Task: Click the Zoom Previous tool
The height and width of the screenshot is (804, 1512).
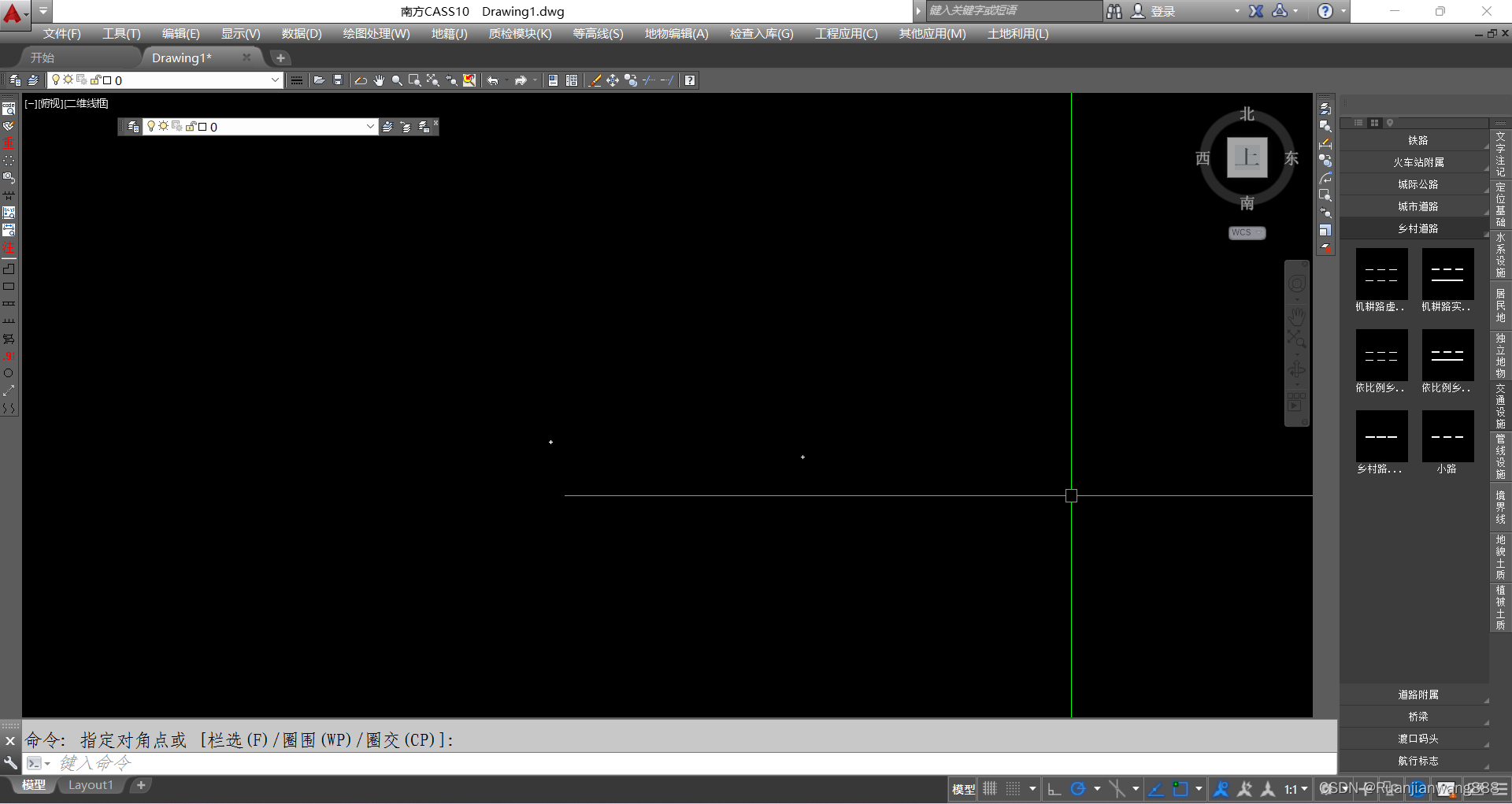Action: pyautogui.click(x=451, y=80)
